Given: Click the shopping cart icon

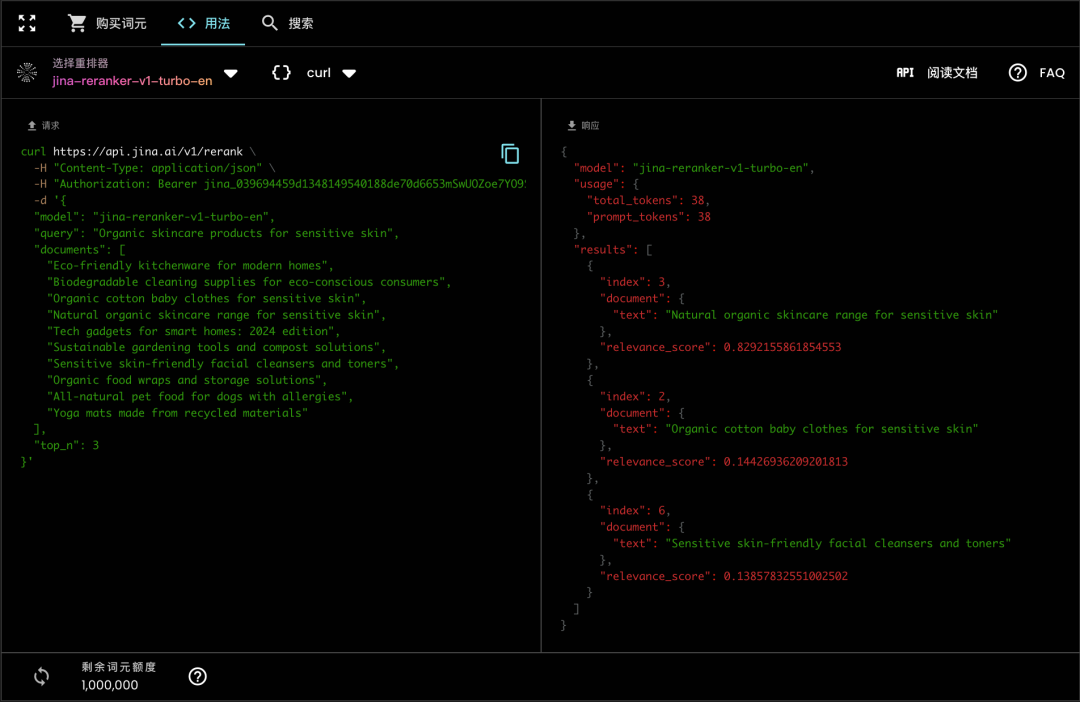Looking at the screenshot, I should (x=76, y=23).
